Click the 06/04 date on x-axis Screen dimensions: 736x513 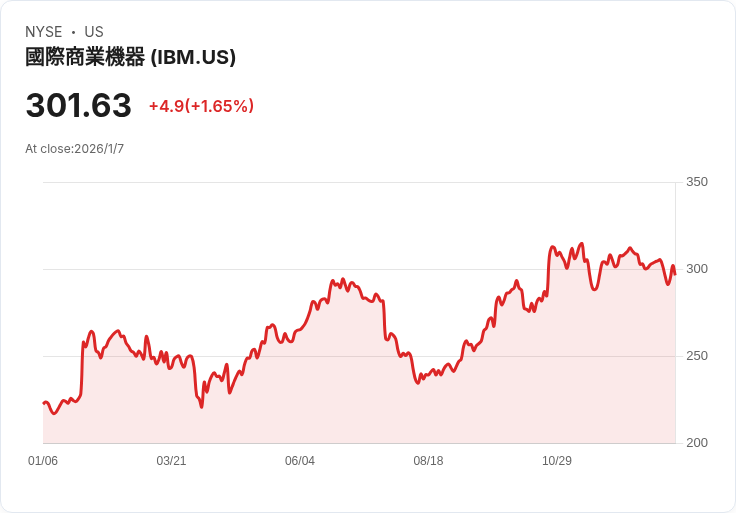point(300,461)
